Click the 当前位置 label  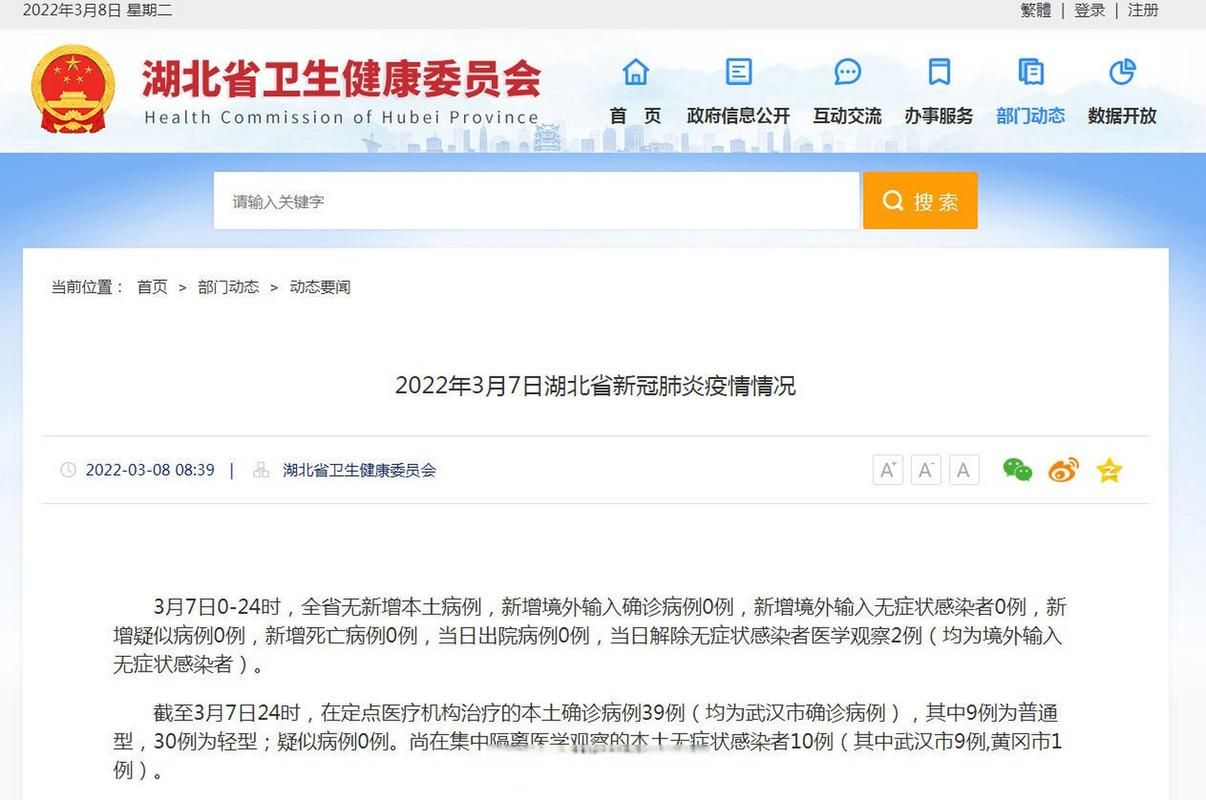click(88, 287)
